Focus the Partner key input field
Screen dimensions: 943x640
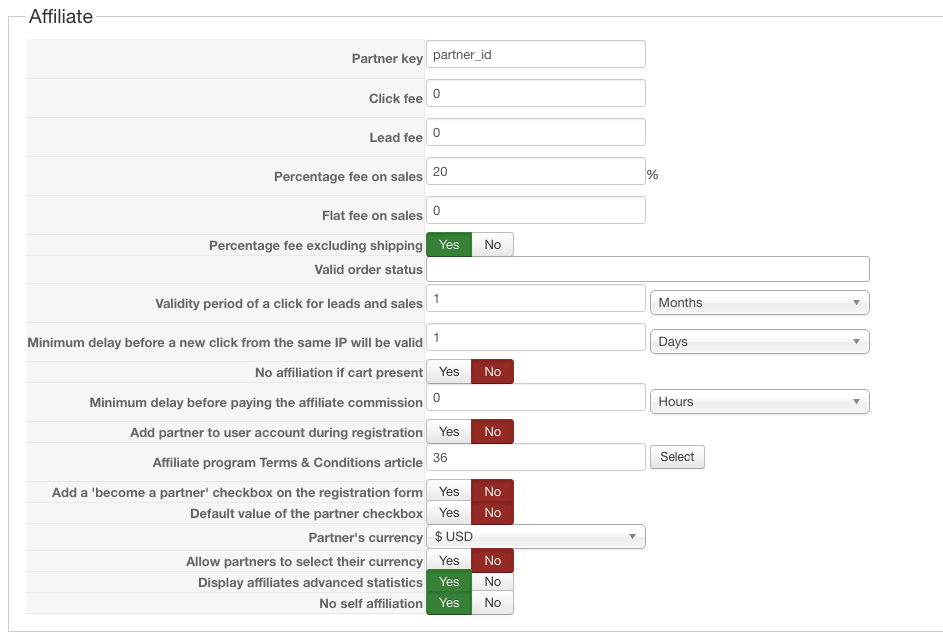536,55
